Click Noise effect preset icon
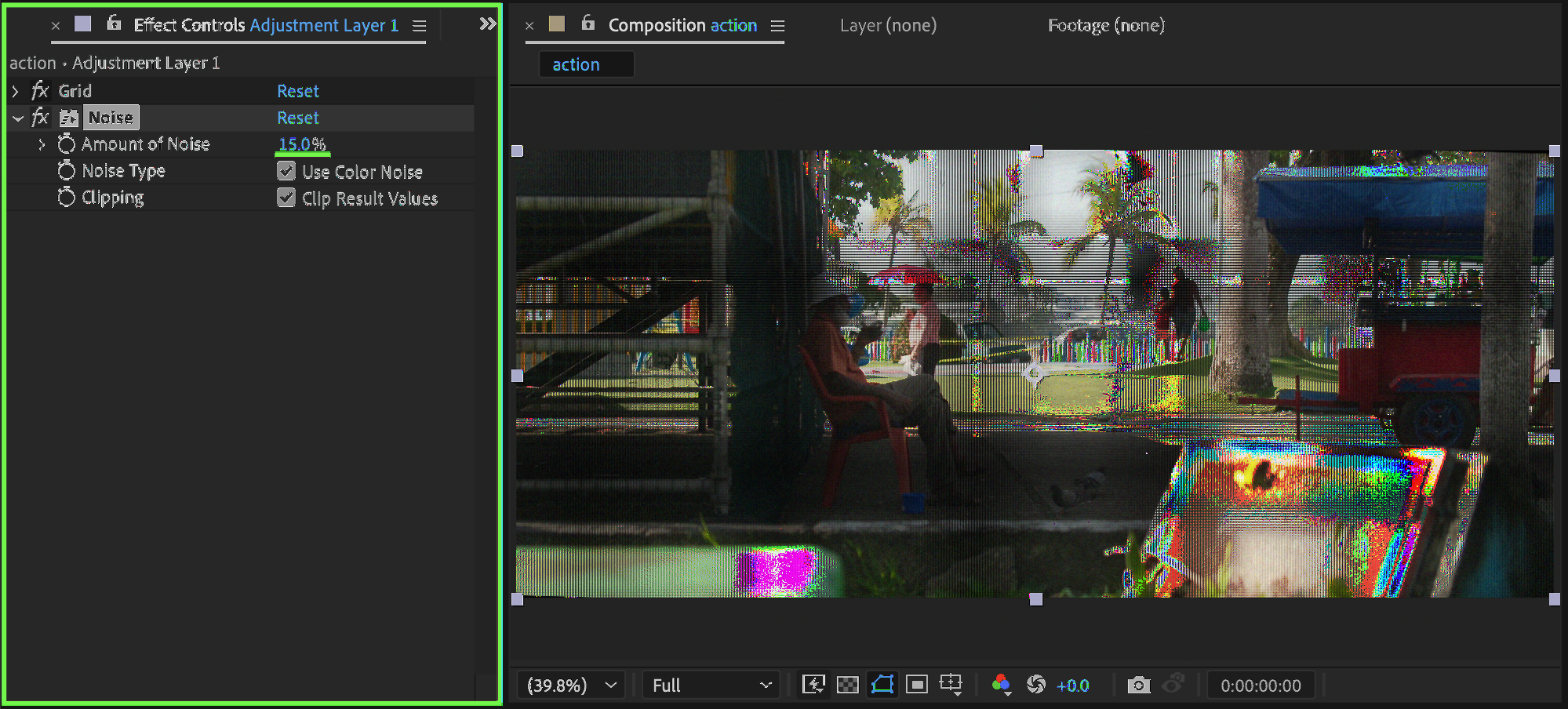 pos(69,118)
